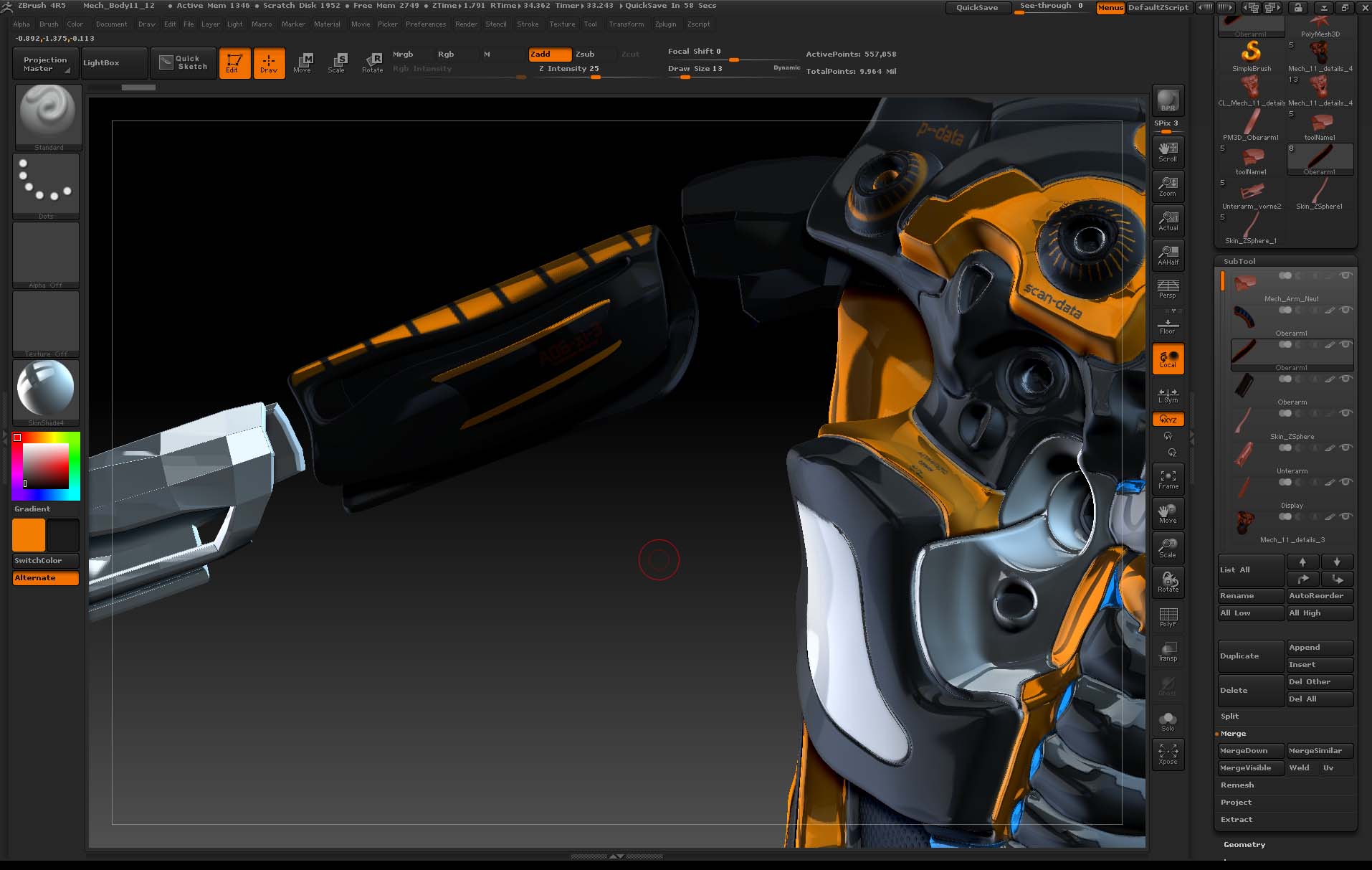Expand the Geometry section
Screen dimensions: 1372x870
[x=1244, y=845]
